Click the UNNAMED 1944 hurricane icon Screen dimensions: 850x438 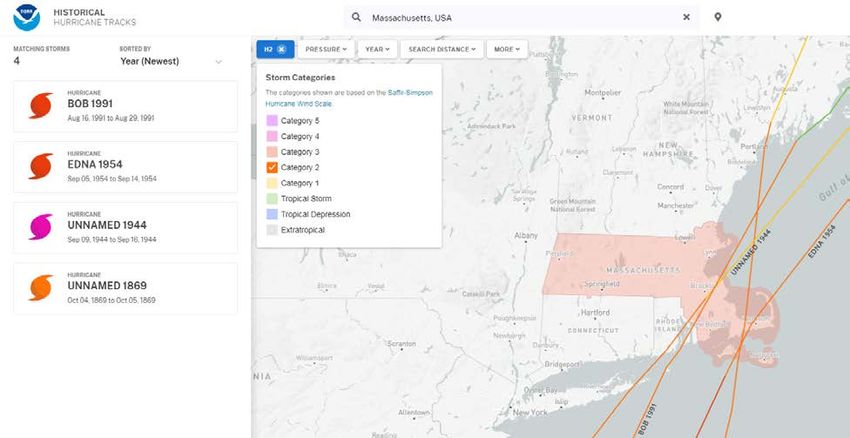point(41,227)
